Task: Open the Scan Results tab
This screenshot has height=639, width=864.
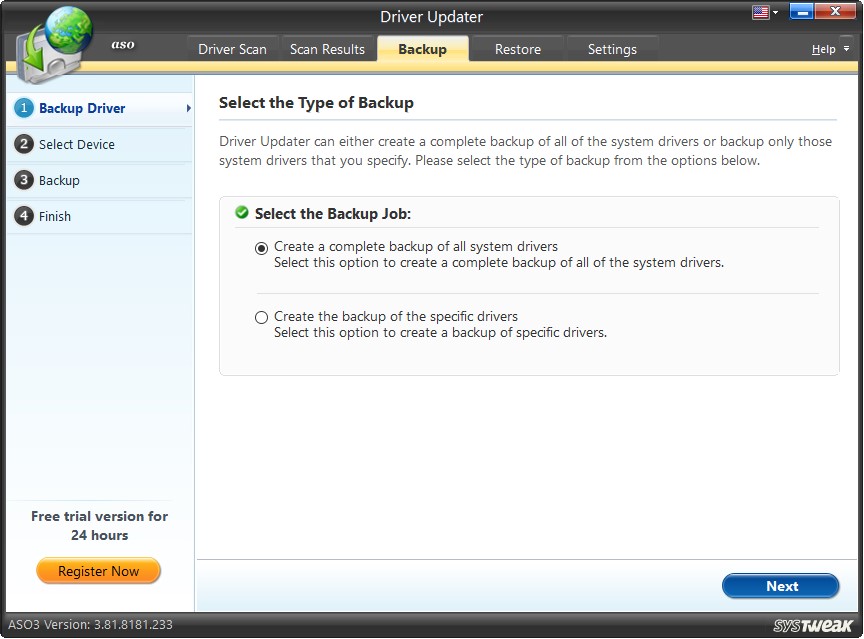Action: (x=328, y=48)
